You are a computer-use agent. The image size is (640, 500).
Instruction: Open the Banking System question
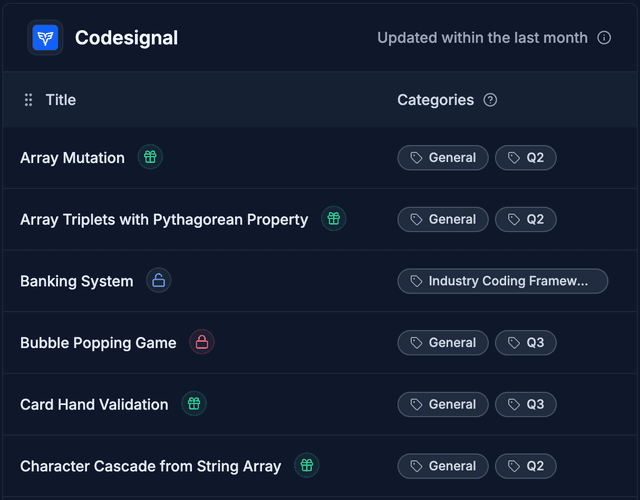point(76,282)
